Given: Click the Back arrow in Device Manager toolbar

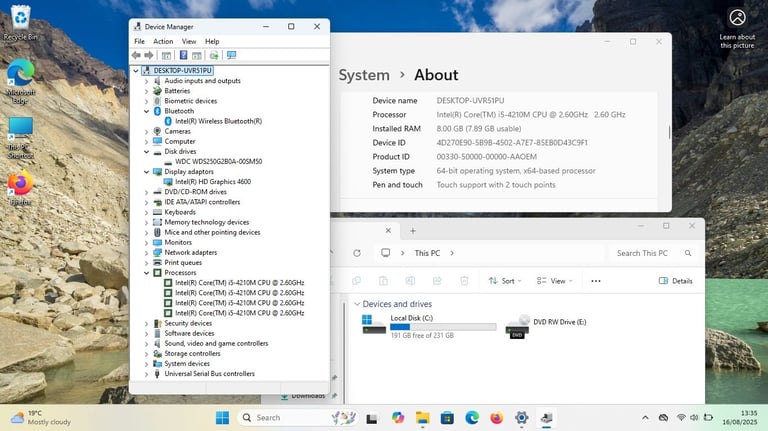Looking at the screenshot, I should pos(136,55).
